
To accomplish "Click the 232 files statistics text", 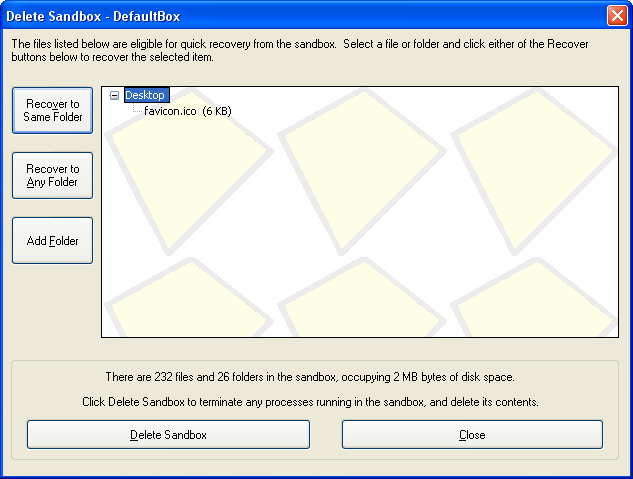I will tap(310, 377).
